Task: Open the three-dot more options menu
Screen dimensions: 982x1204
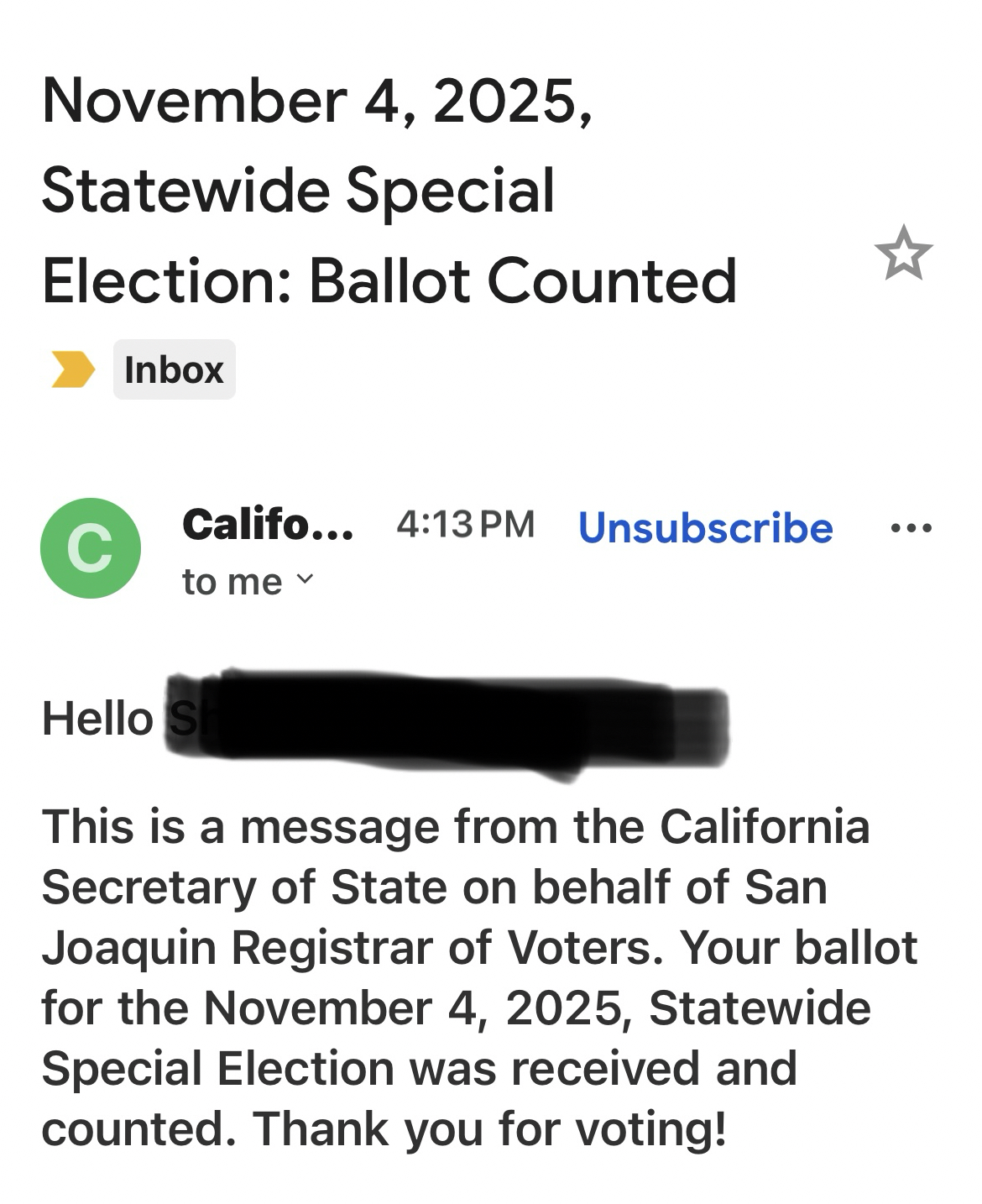Action: click(911, 528)
